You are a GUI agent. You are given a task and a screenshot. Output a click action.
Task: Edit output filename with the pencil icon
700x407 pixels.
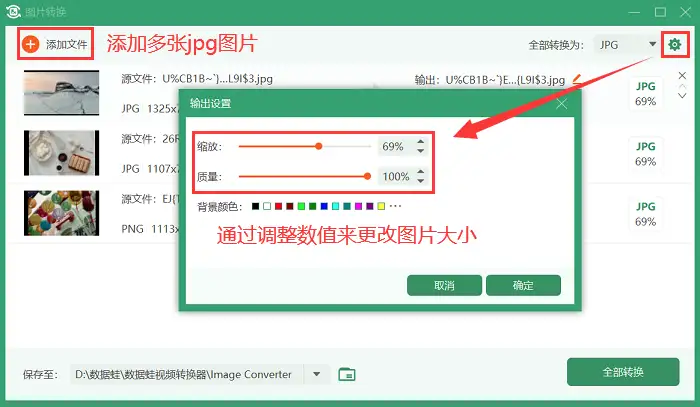pos(577,79)
